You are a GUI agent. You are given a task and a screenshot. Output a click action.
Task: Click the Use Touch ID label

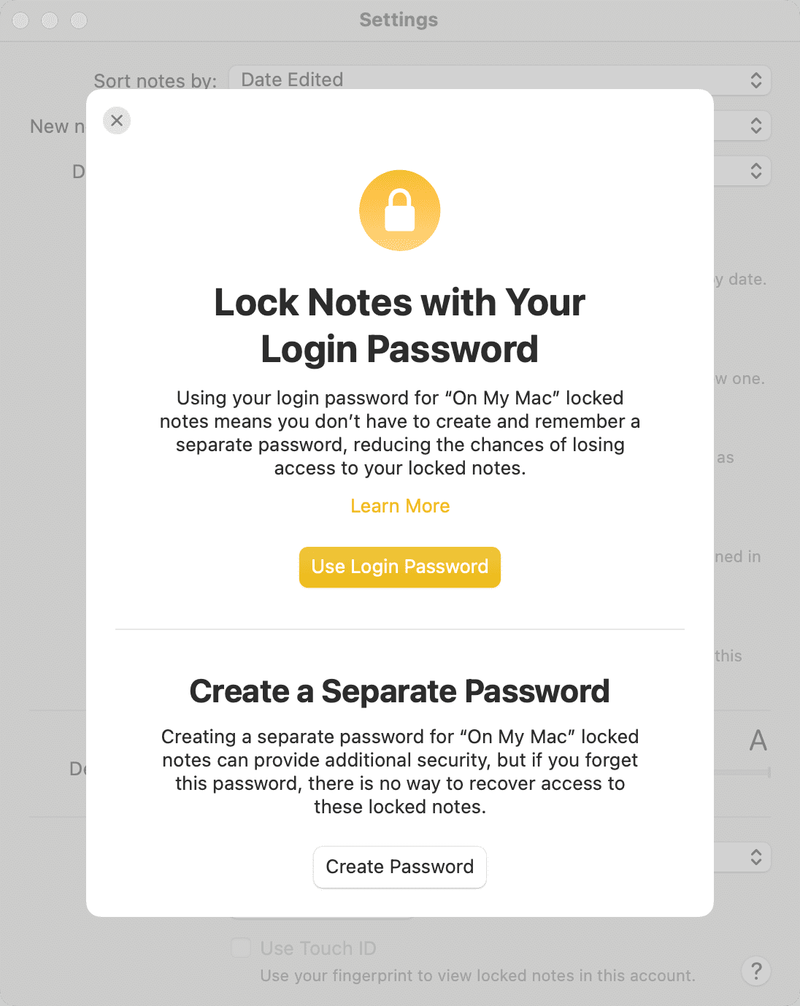pos(318,948)
